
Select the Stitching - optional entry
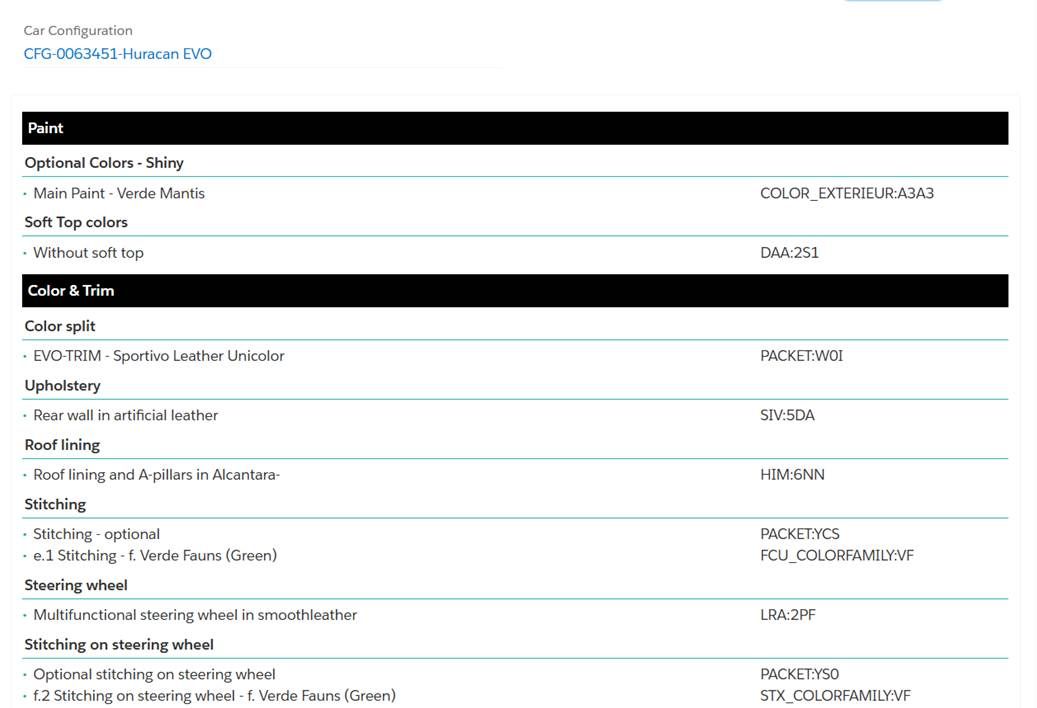click(x=96, y=534)
